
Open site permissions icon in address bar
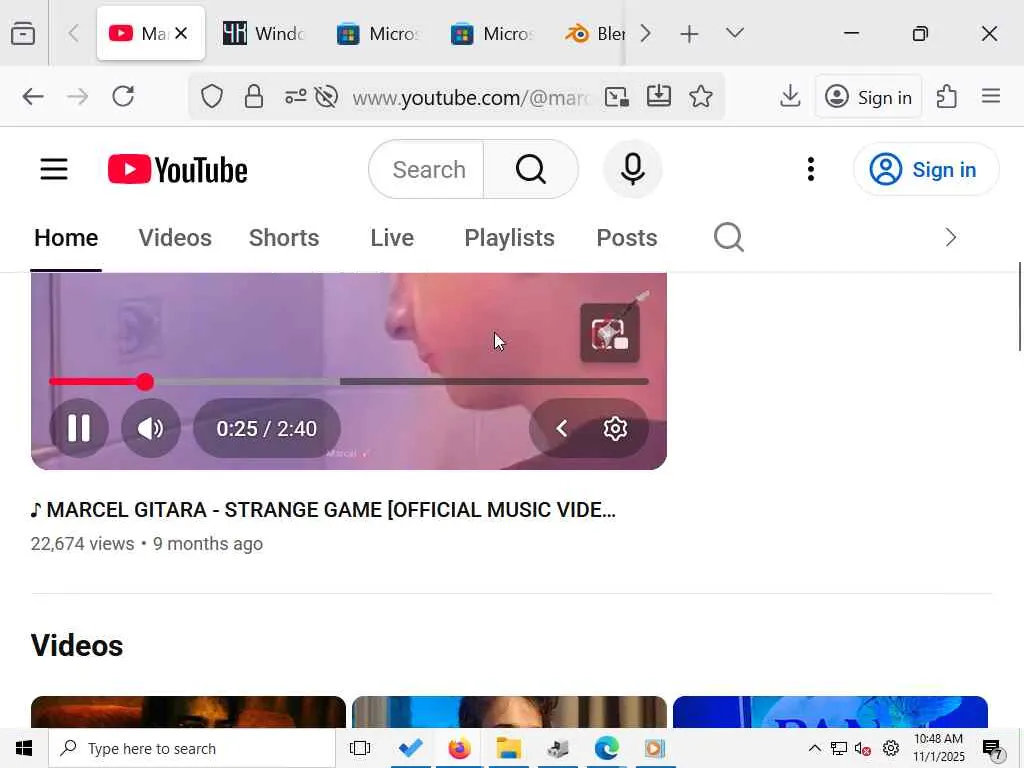(x=295, y=97)
